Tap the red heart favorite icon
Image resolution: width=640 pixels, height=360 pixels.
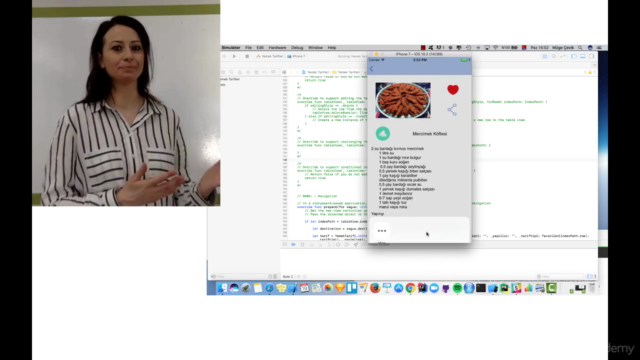pos(453,90)
